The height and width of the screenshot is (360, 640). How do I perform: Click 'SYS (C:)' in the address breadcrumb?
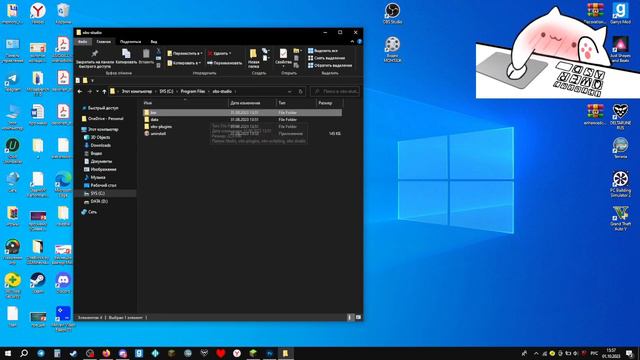pos(166,91)
